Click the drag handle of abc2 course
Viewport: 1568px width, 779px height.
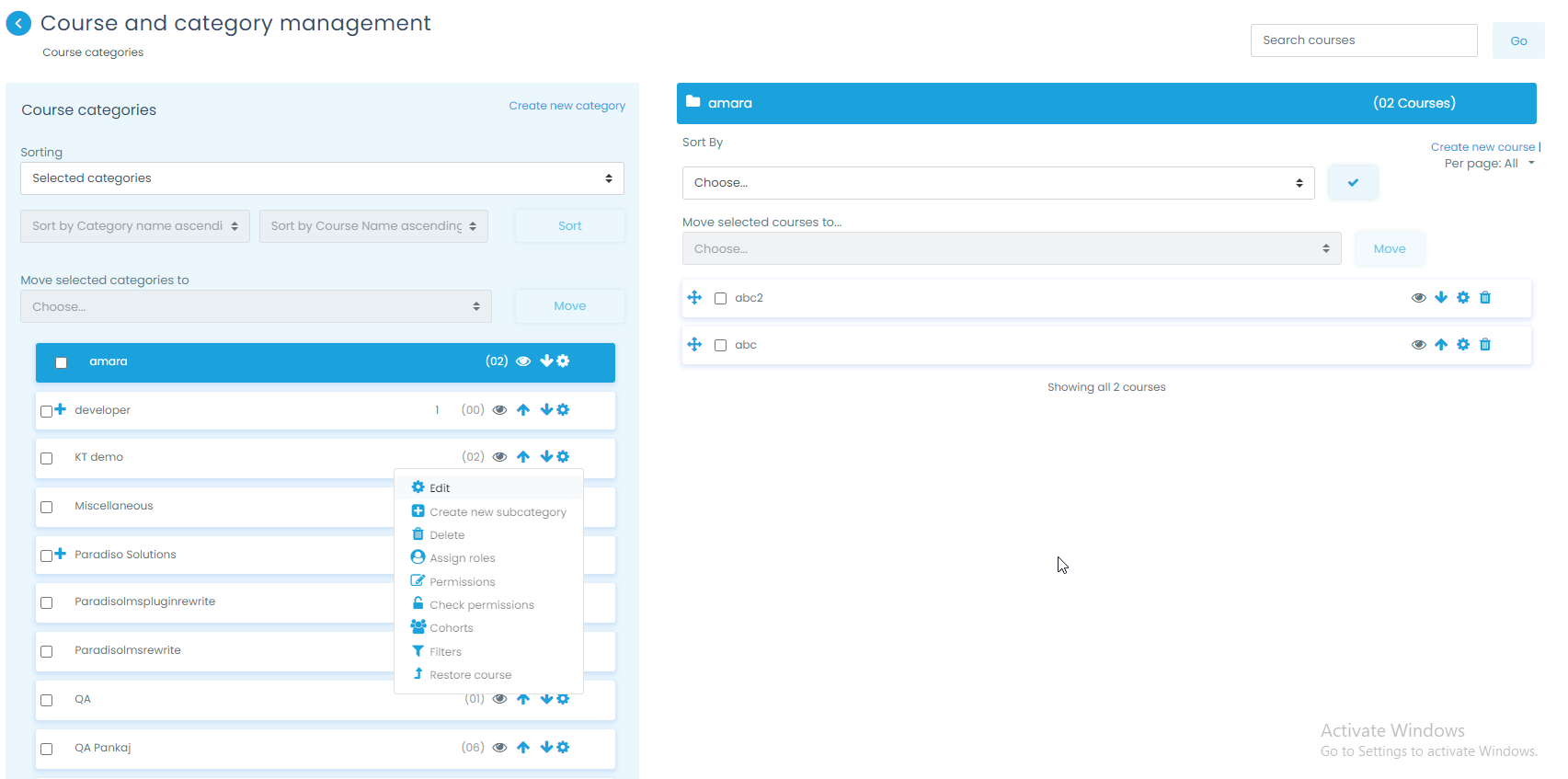coord(694,298)
